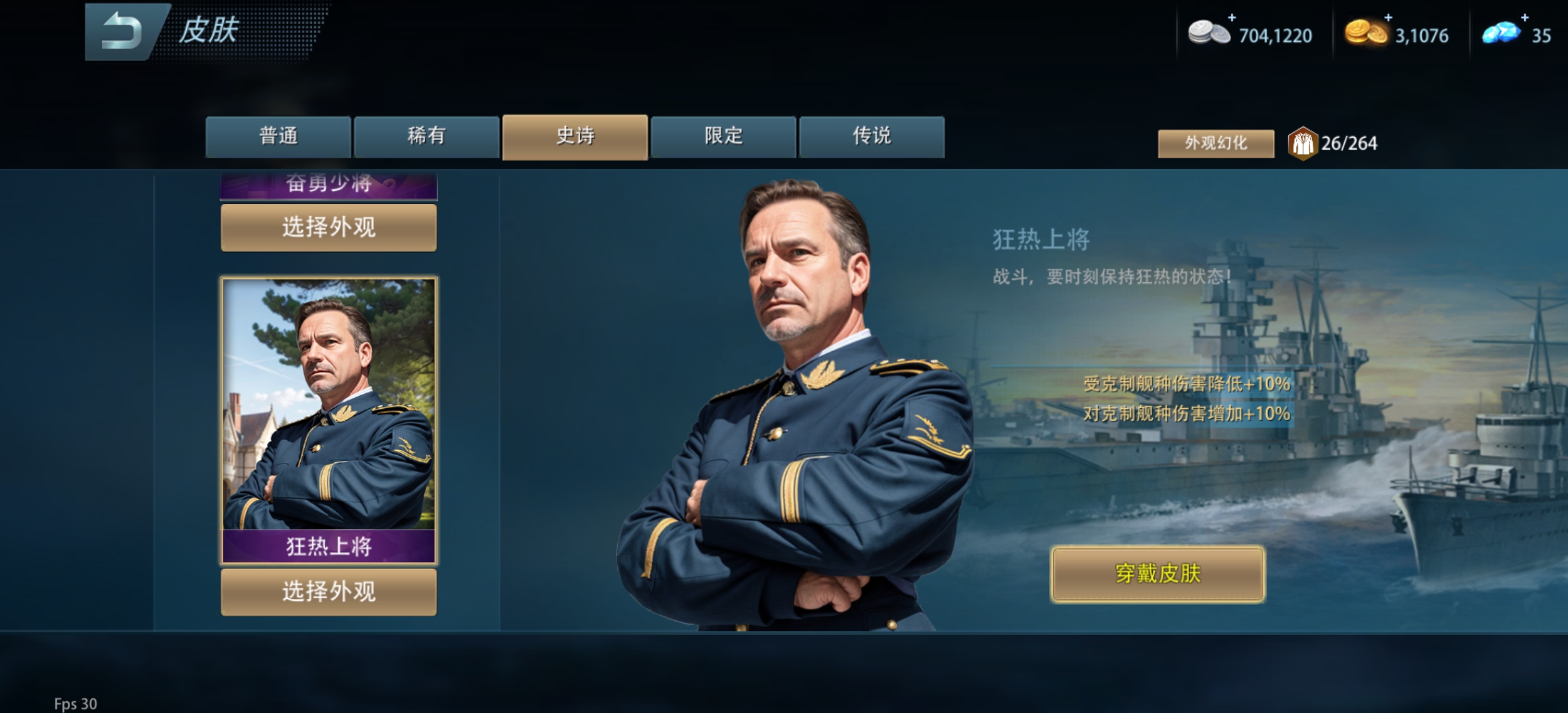Switch to the 普通 tab
Screen dimensions: 1568x713
278,137
